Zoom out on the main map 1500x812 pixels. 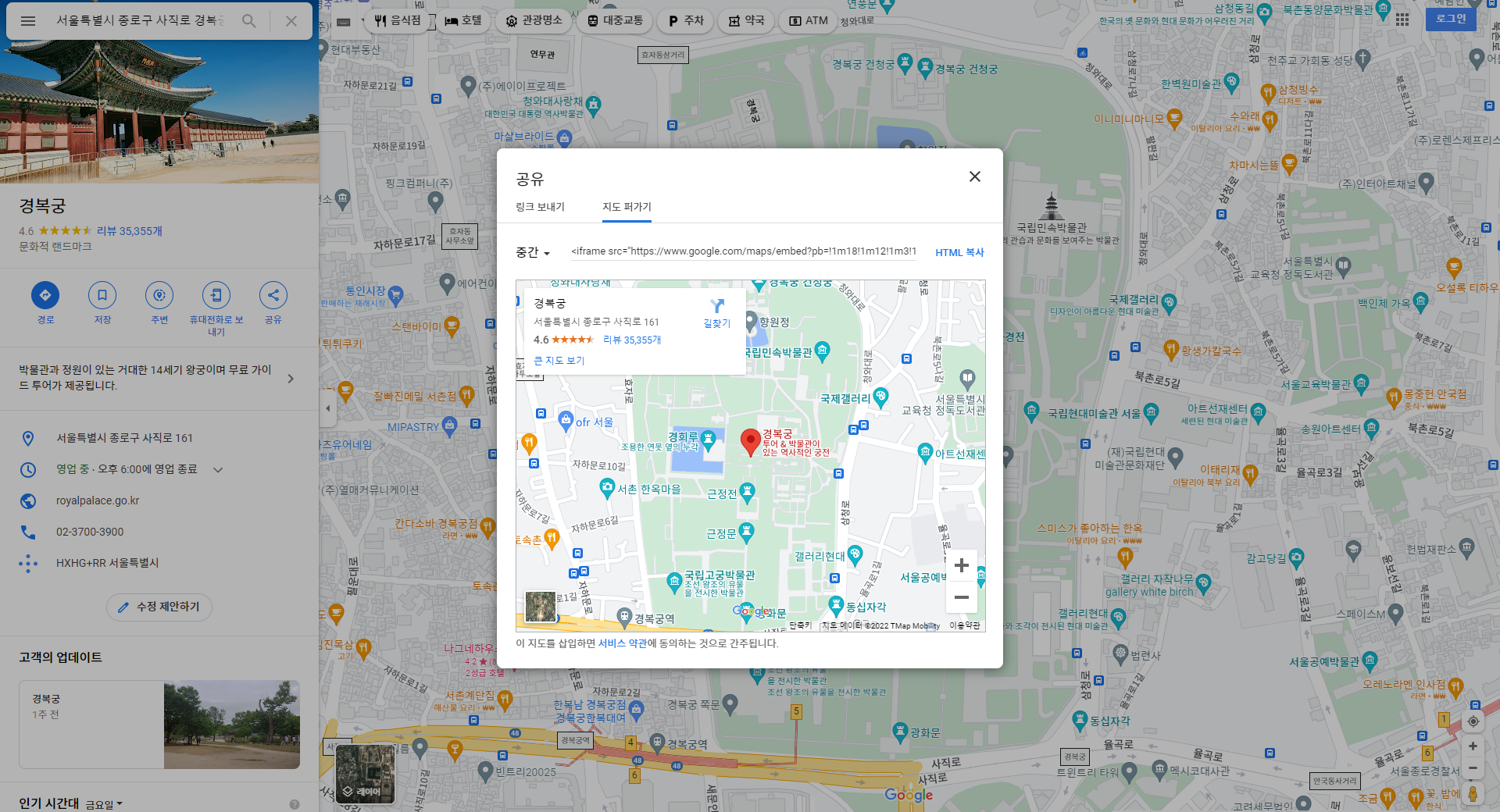click(1473, 768)
